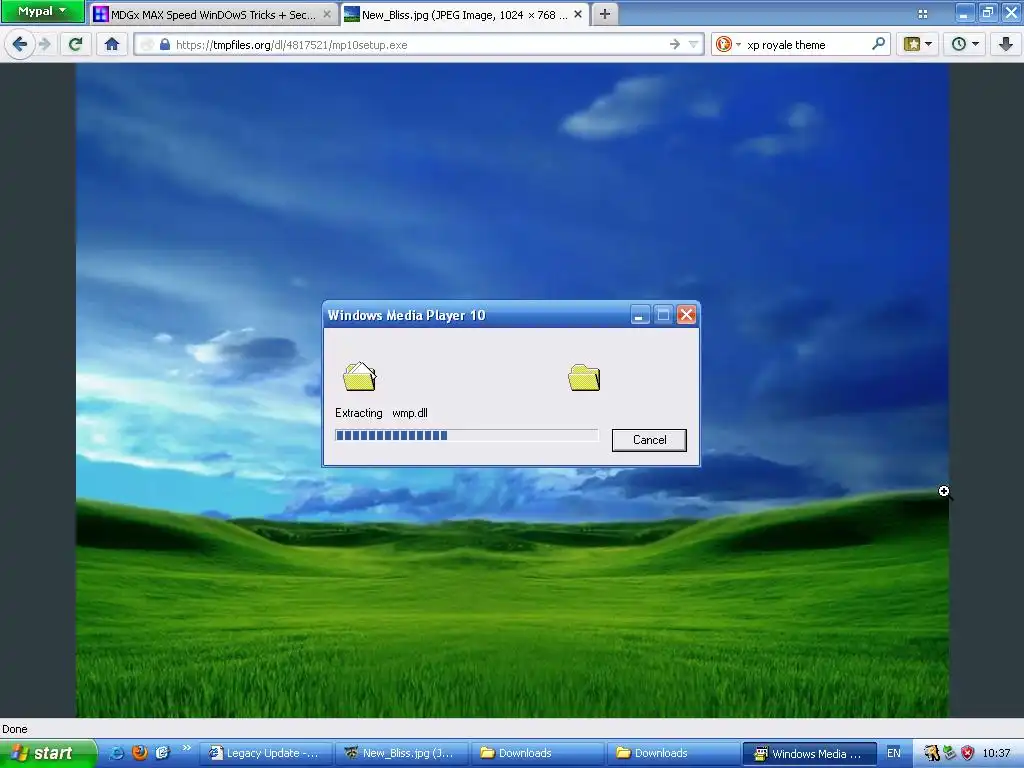The height and width of the screenshot is (768, 1024).
Task: Click the magnifier search icon
Action: pyautogui.click(x=878, y=44)
